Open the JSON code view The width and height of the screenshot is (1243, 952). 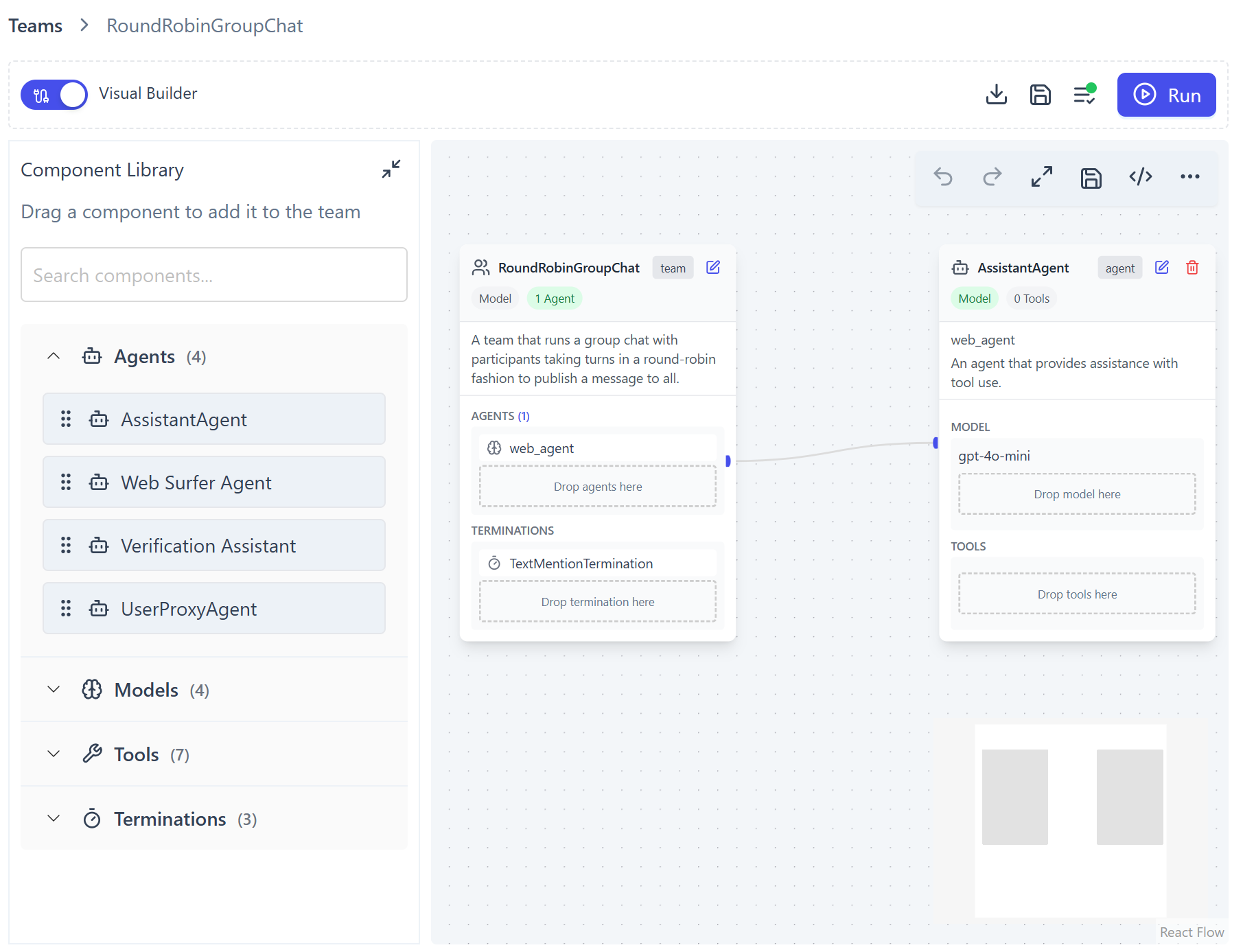[1141, 177]
